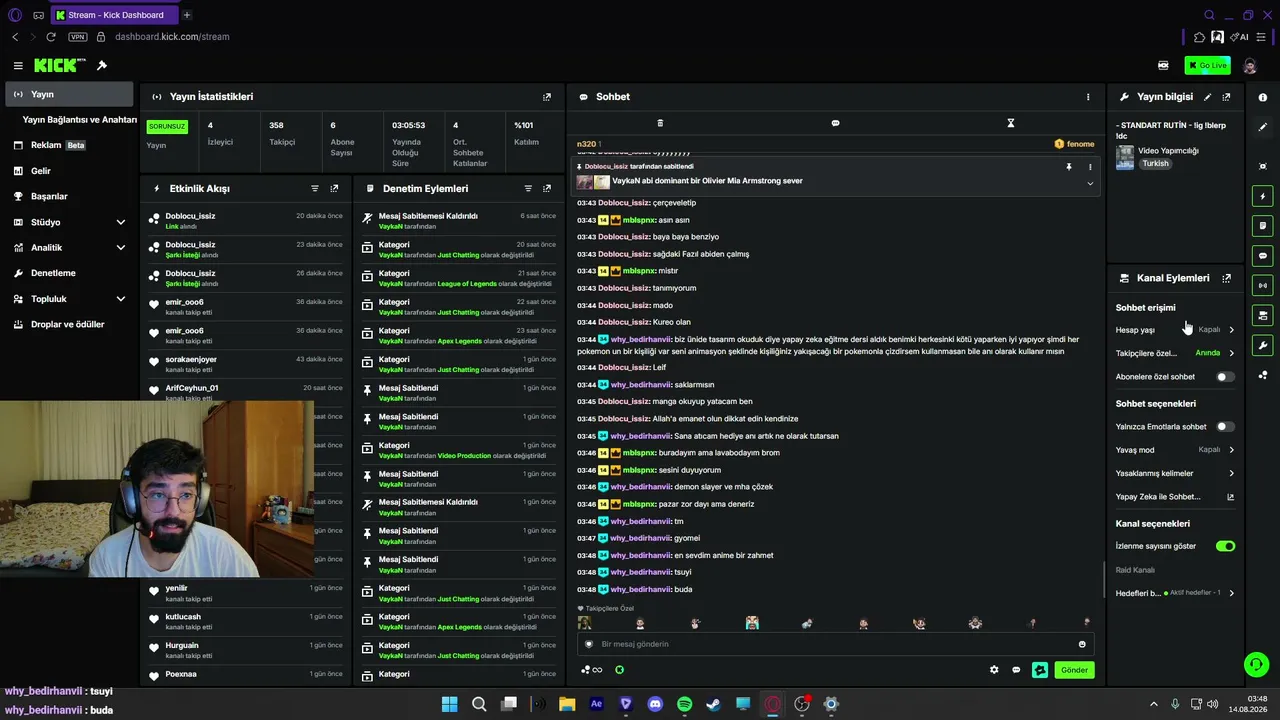Viewport: 1280px width, 720px height.
Task: Select the Video Yapımcılığı category thumbnail
Action: (x=1125, y=158)
